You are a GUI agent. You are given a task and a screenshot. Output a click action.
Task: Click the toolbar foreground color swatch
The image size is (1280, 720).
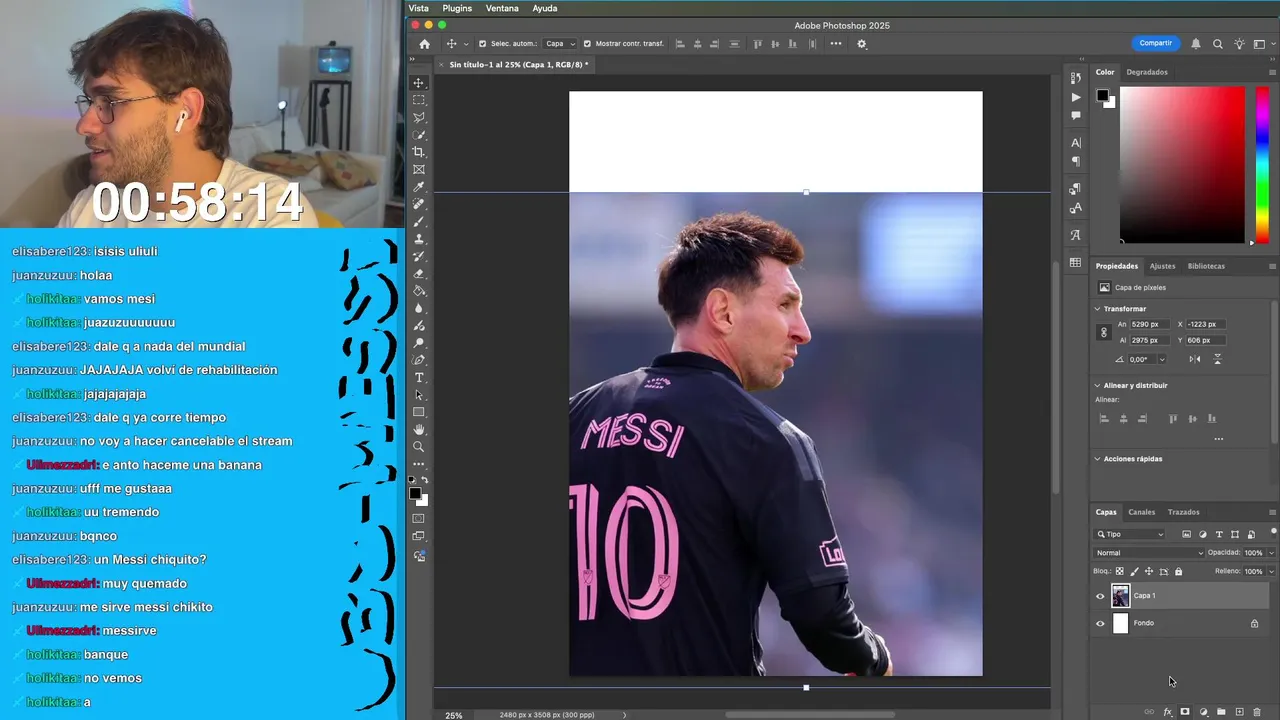point(415,493)
